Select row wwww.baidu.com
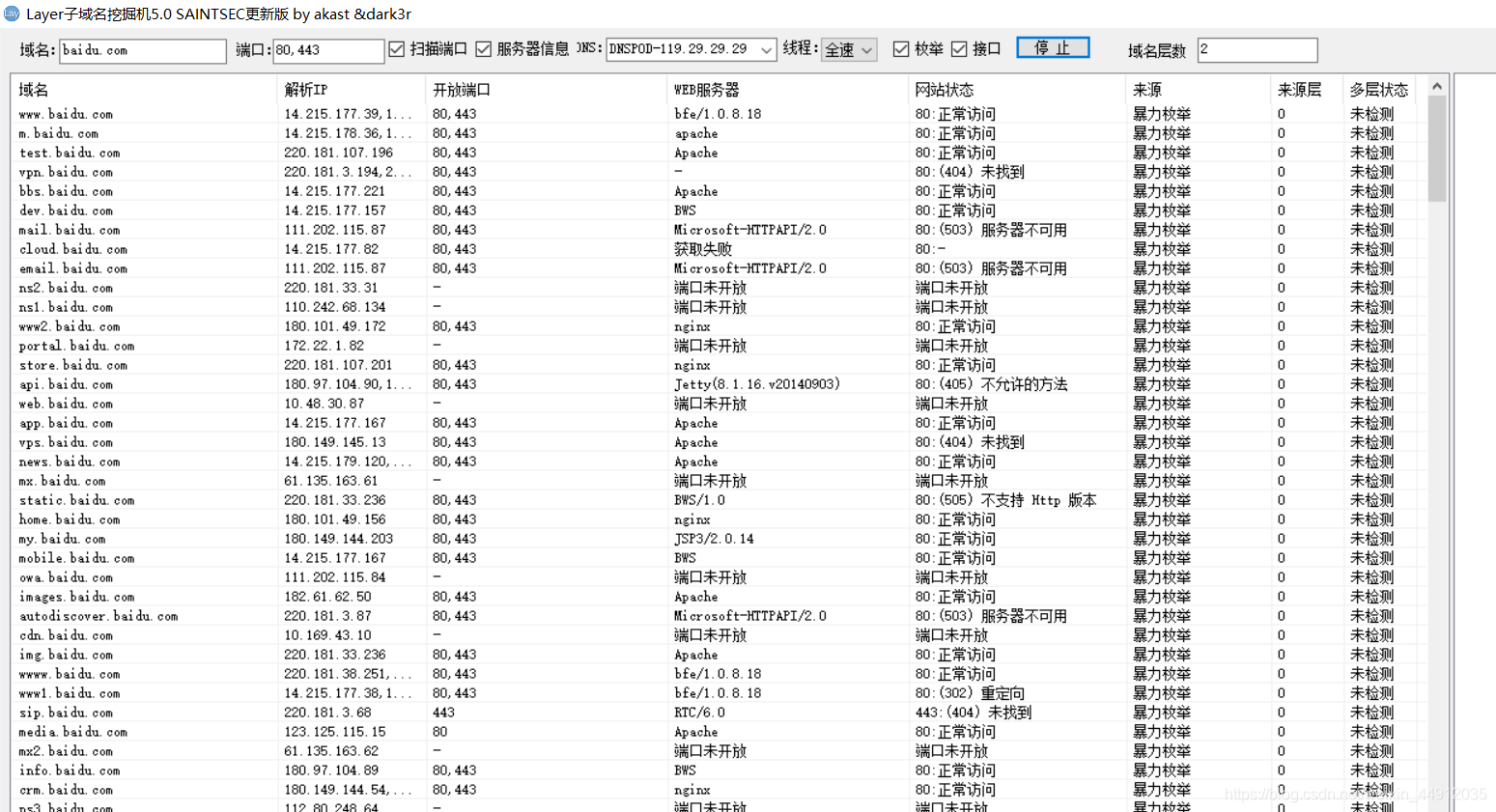This screenshot has height=812, width=1496. pos(719,674)
